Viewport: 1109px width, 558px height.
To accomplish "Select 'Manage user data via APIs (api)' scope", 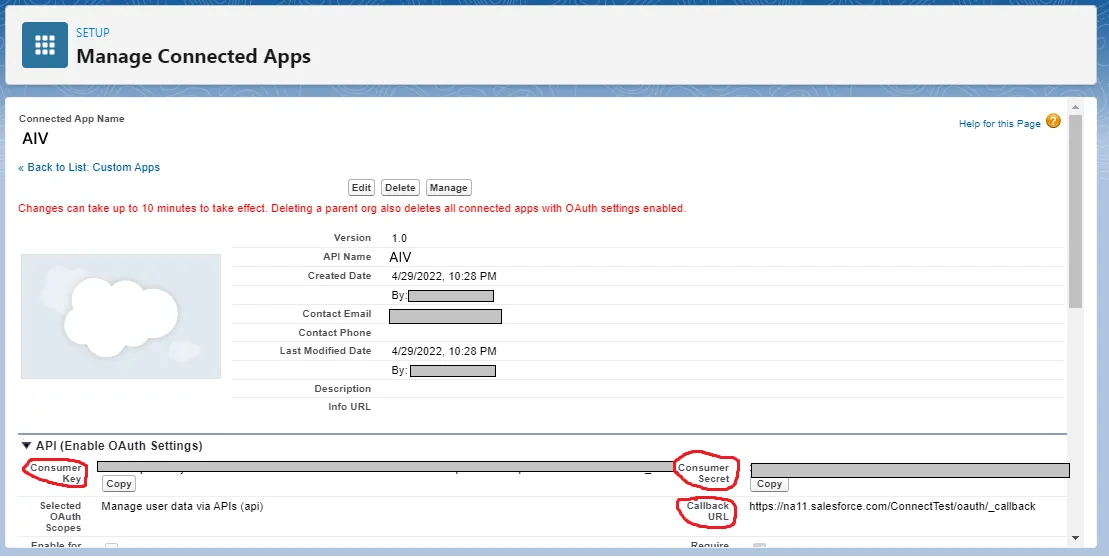I will (x=182, y=506).
